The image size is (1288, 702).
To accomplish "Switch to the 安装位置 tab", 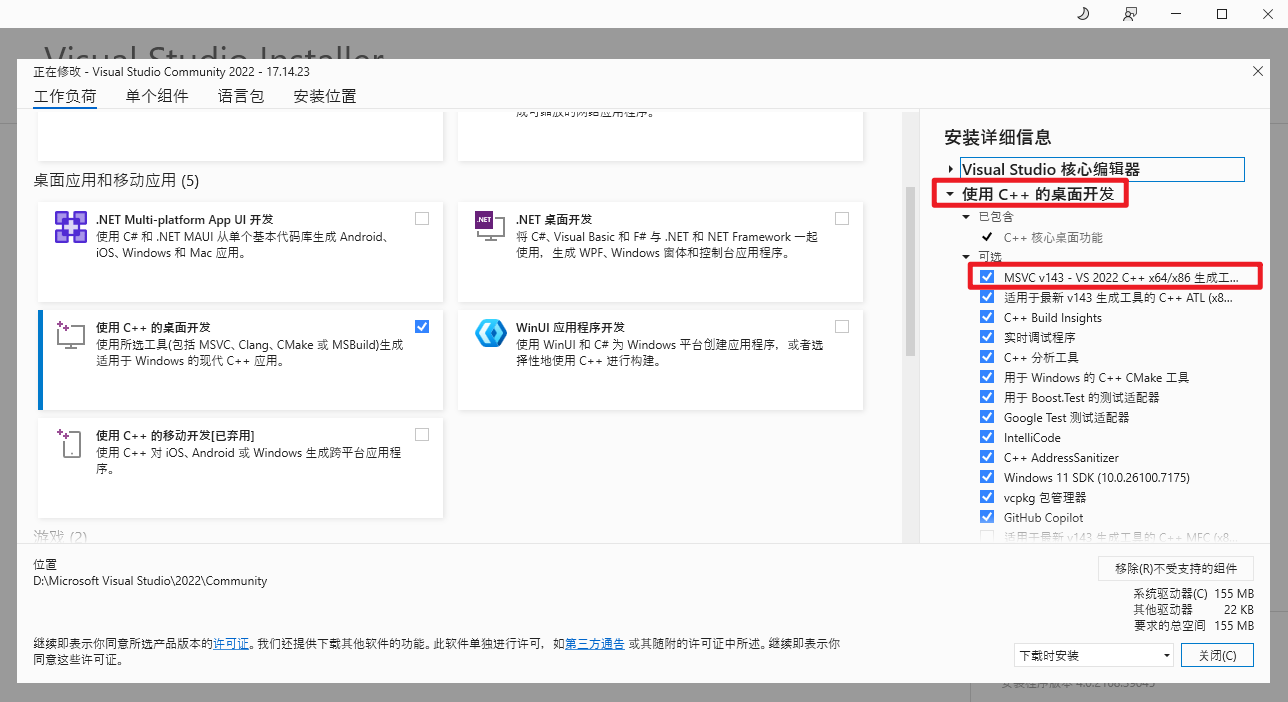I will (325, 97).
